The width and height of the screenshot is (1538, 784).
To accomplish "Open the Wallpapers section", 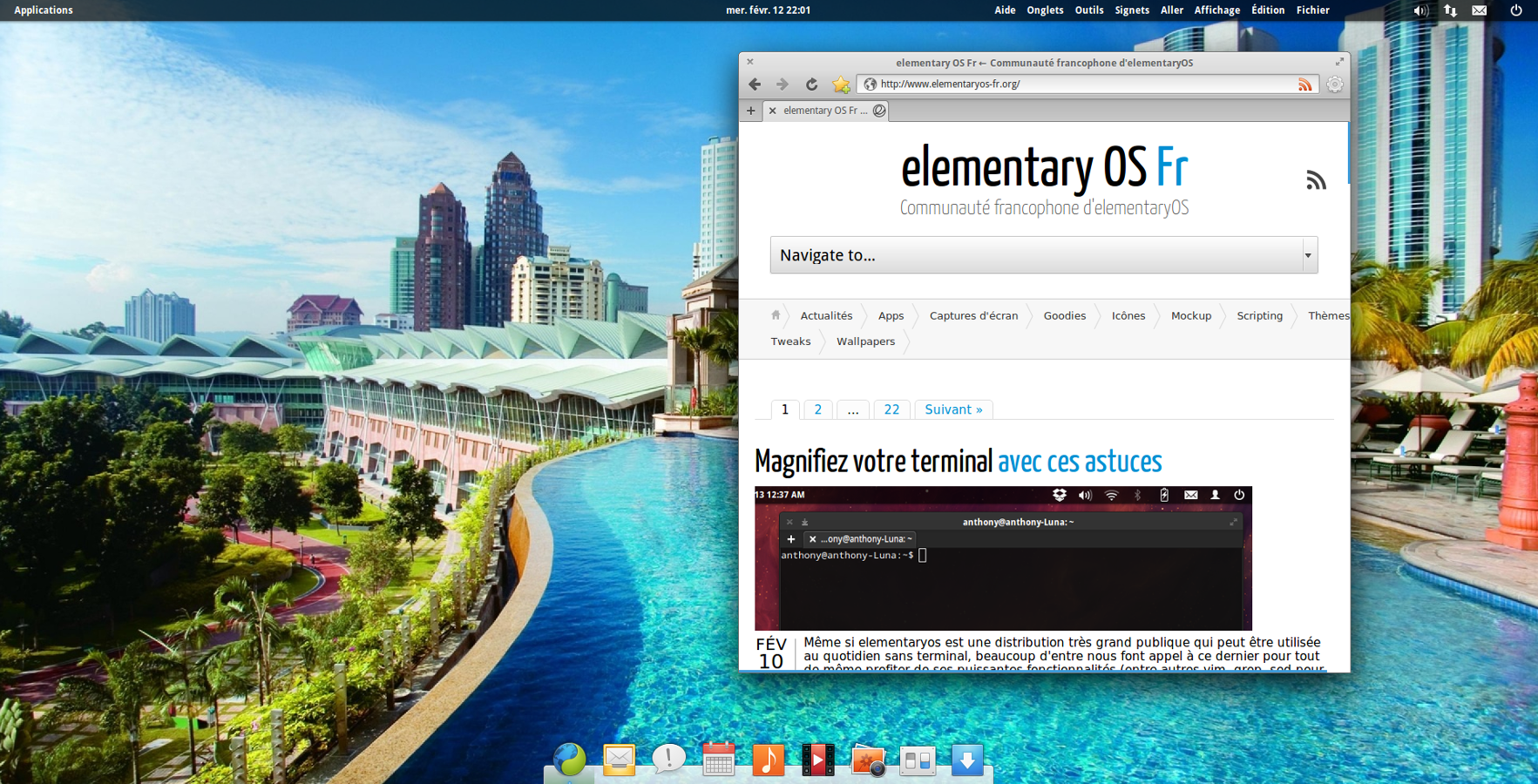I will pos(865,341).
